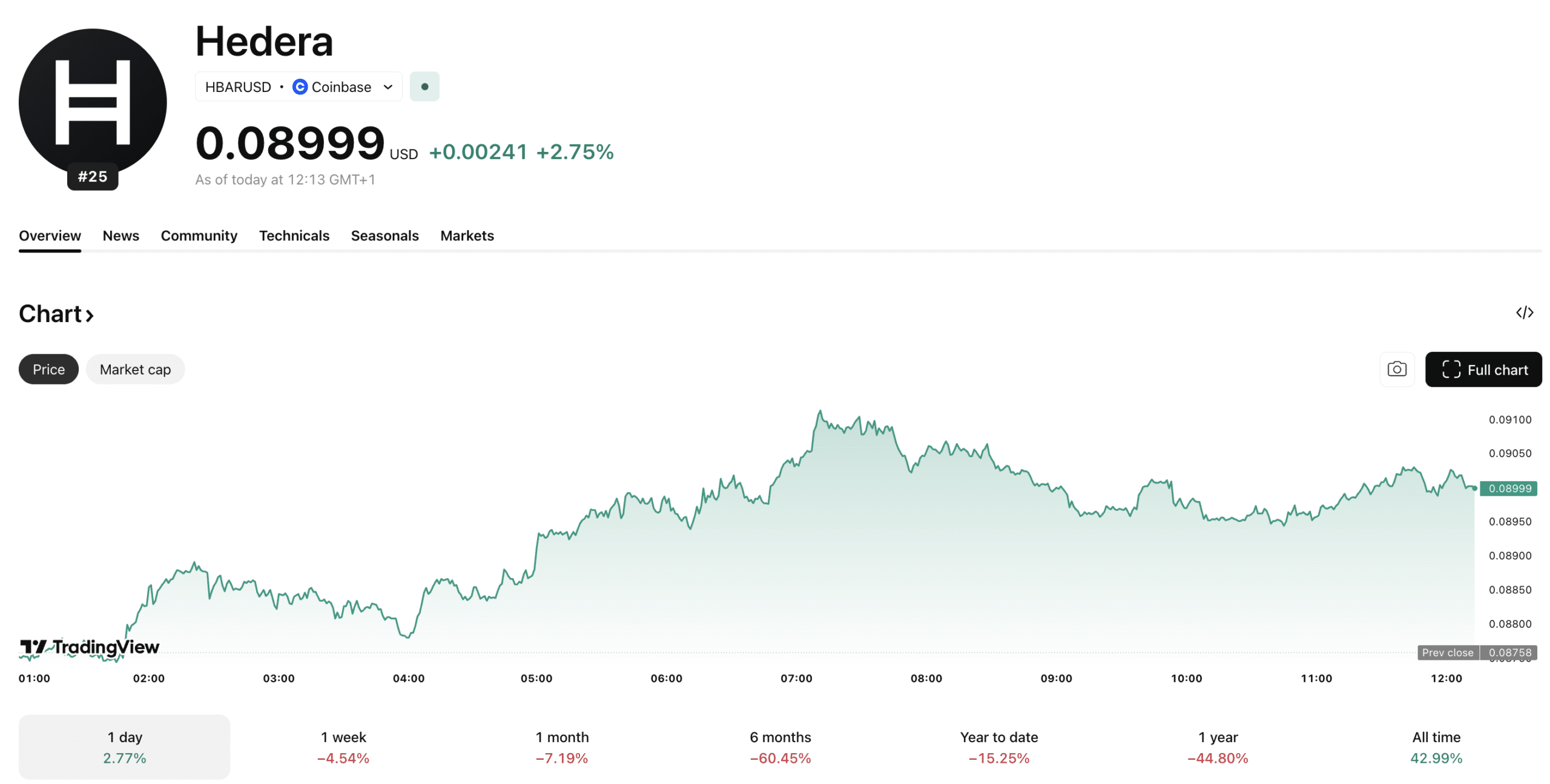1550x784 pixels.
Task: Click 'As of today at 12:13 GMT+1' text
Action: click(285, 180)
